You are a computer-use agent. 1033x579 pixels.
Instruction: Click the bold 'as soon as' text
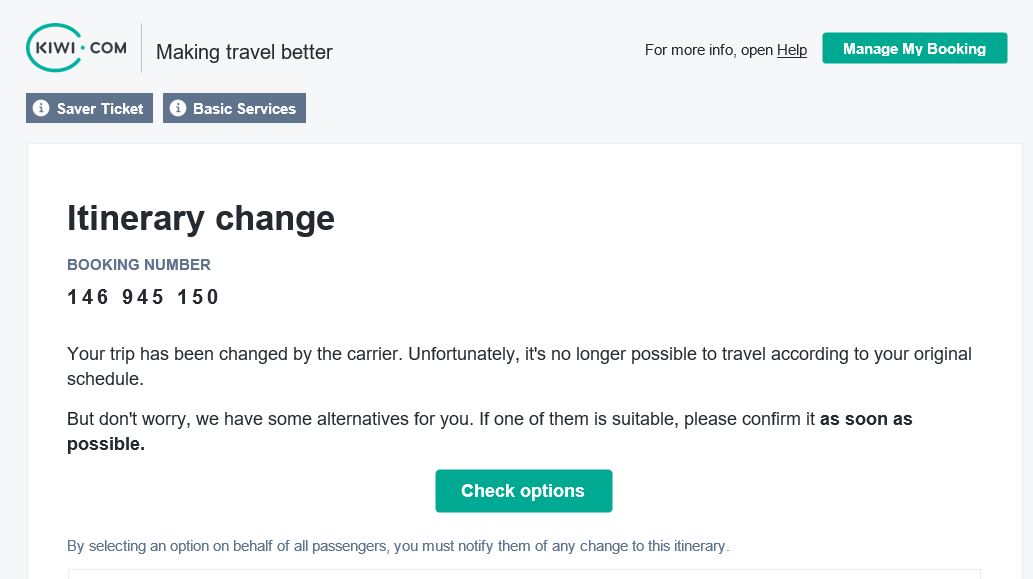(x=866, y=419)
